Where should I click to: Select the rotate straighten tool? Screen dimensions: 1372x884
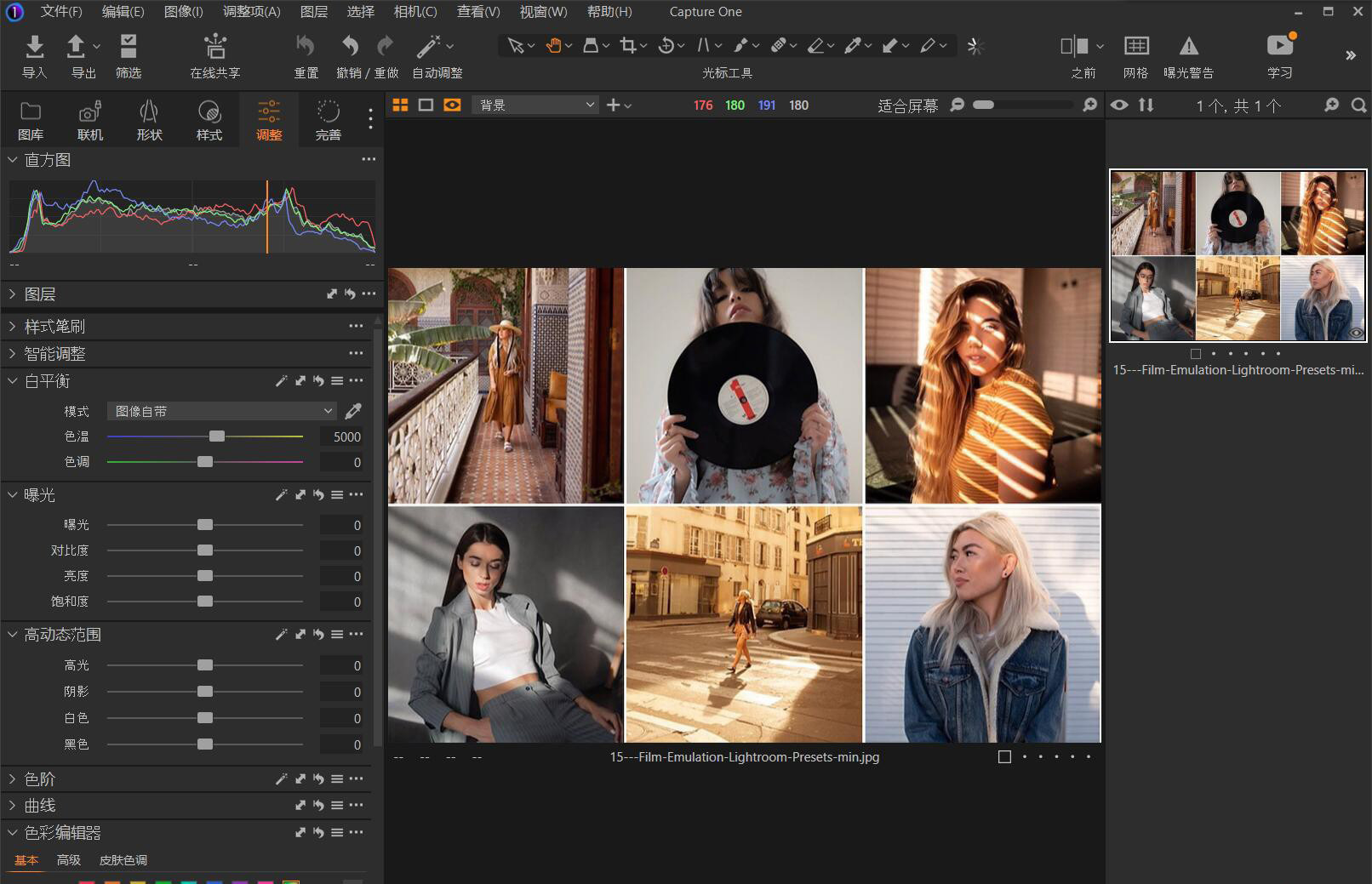point(666,46)
